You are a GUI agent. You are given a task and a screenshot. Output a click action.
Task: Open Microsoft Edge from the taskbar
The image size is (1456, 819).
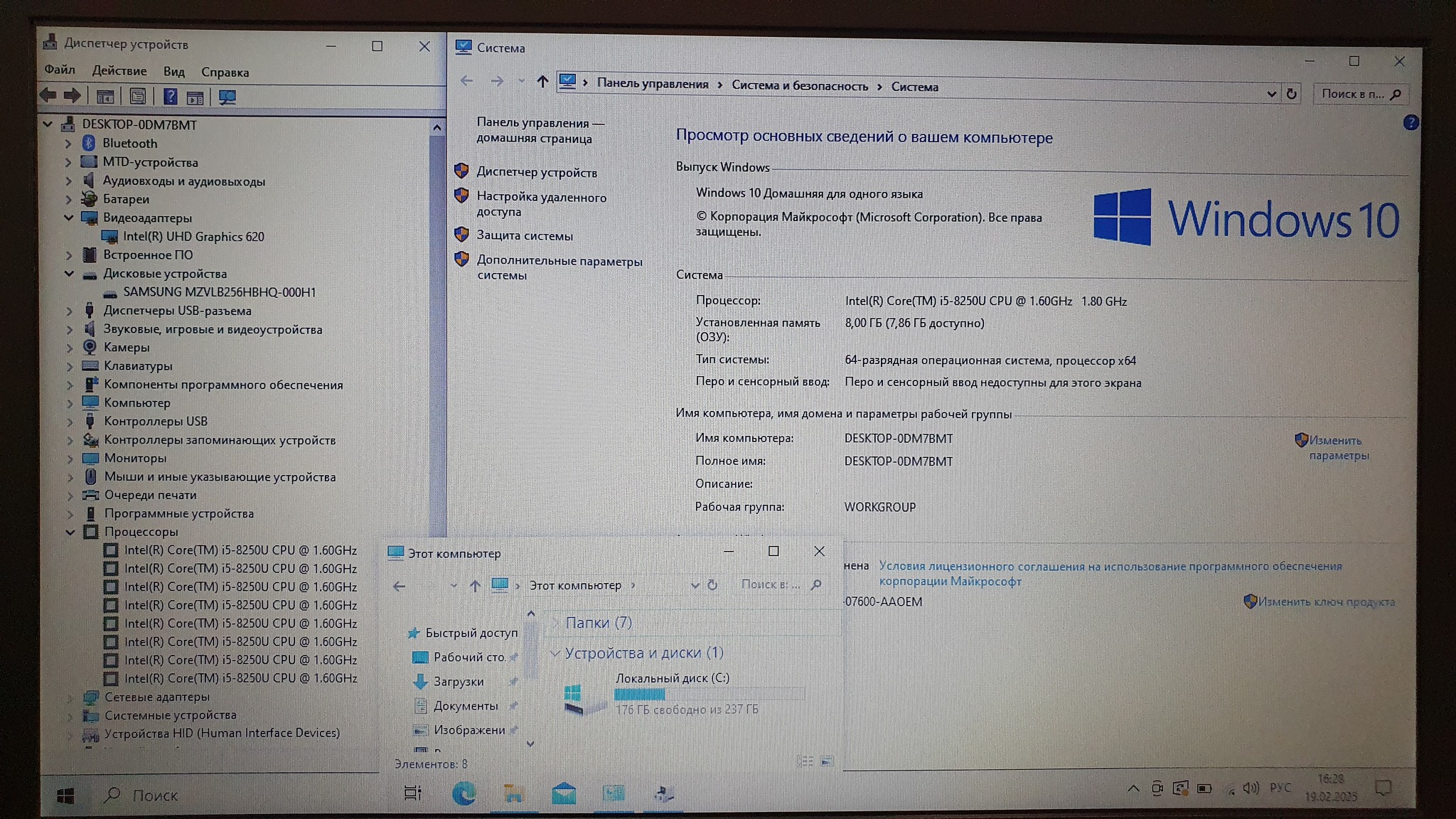tap(464, 793)
